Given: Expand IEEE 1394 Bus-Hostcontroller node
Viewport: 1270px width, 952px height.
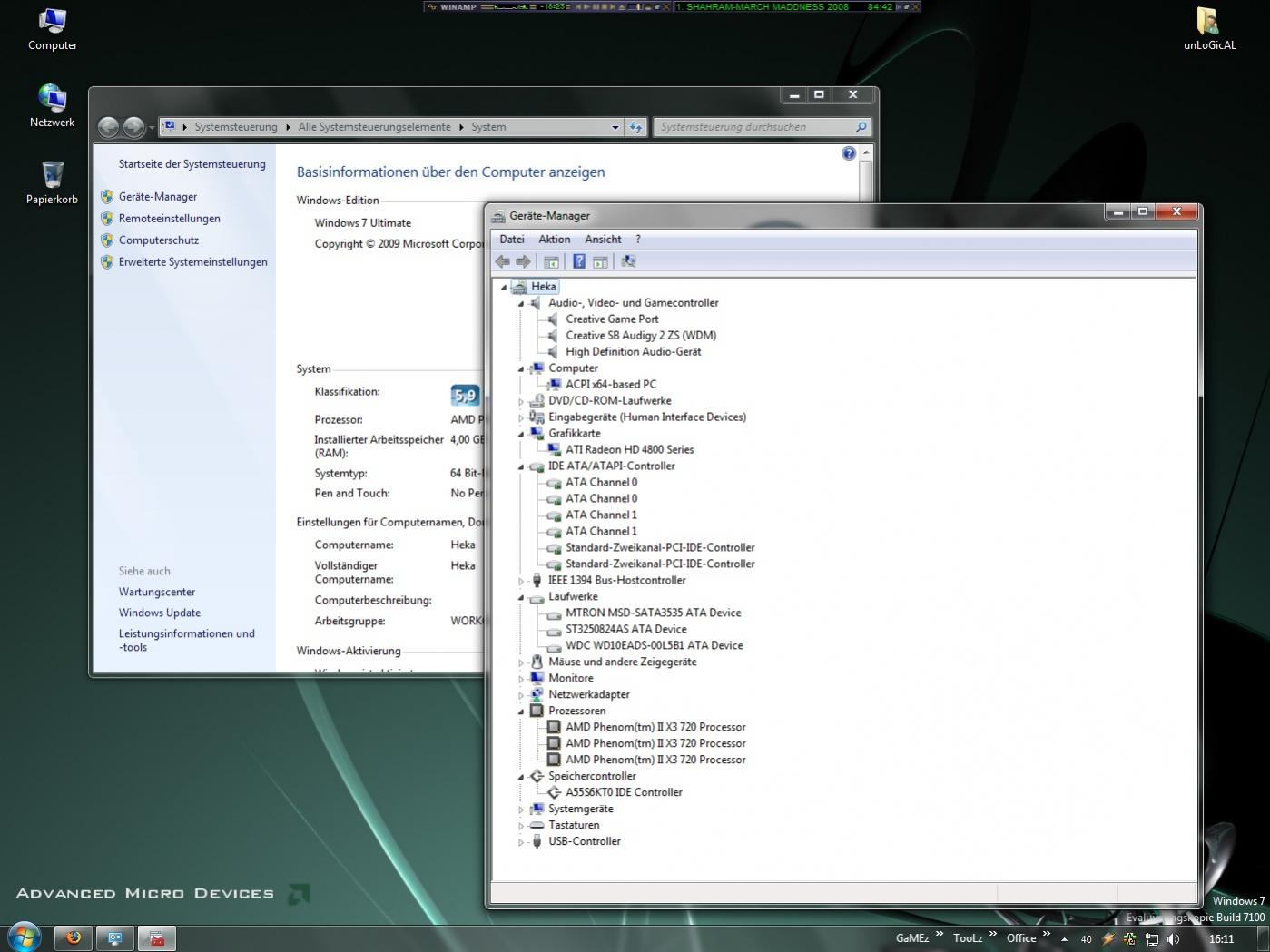Looking at the screenshot, I should point(521,581).
